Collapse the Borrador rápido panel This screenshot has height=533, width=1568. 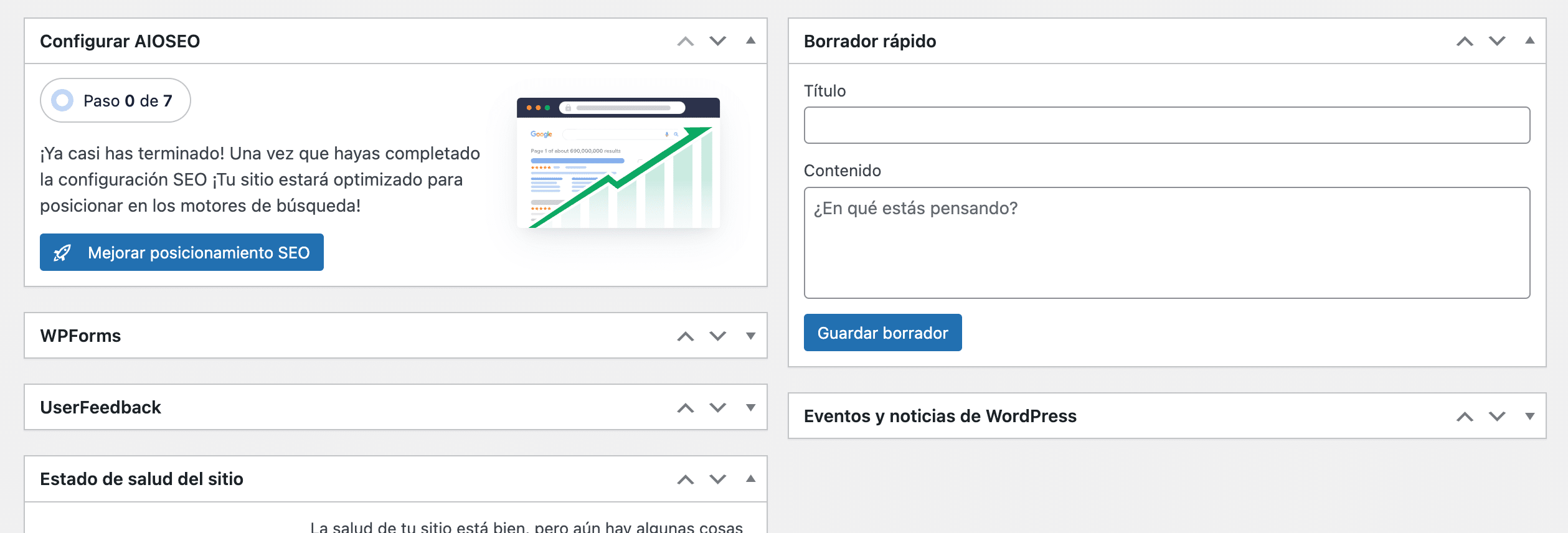pos(1529,41)
